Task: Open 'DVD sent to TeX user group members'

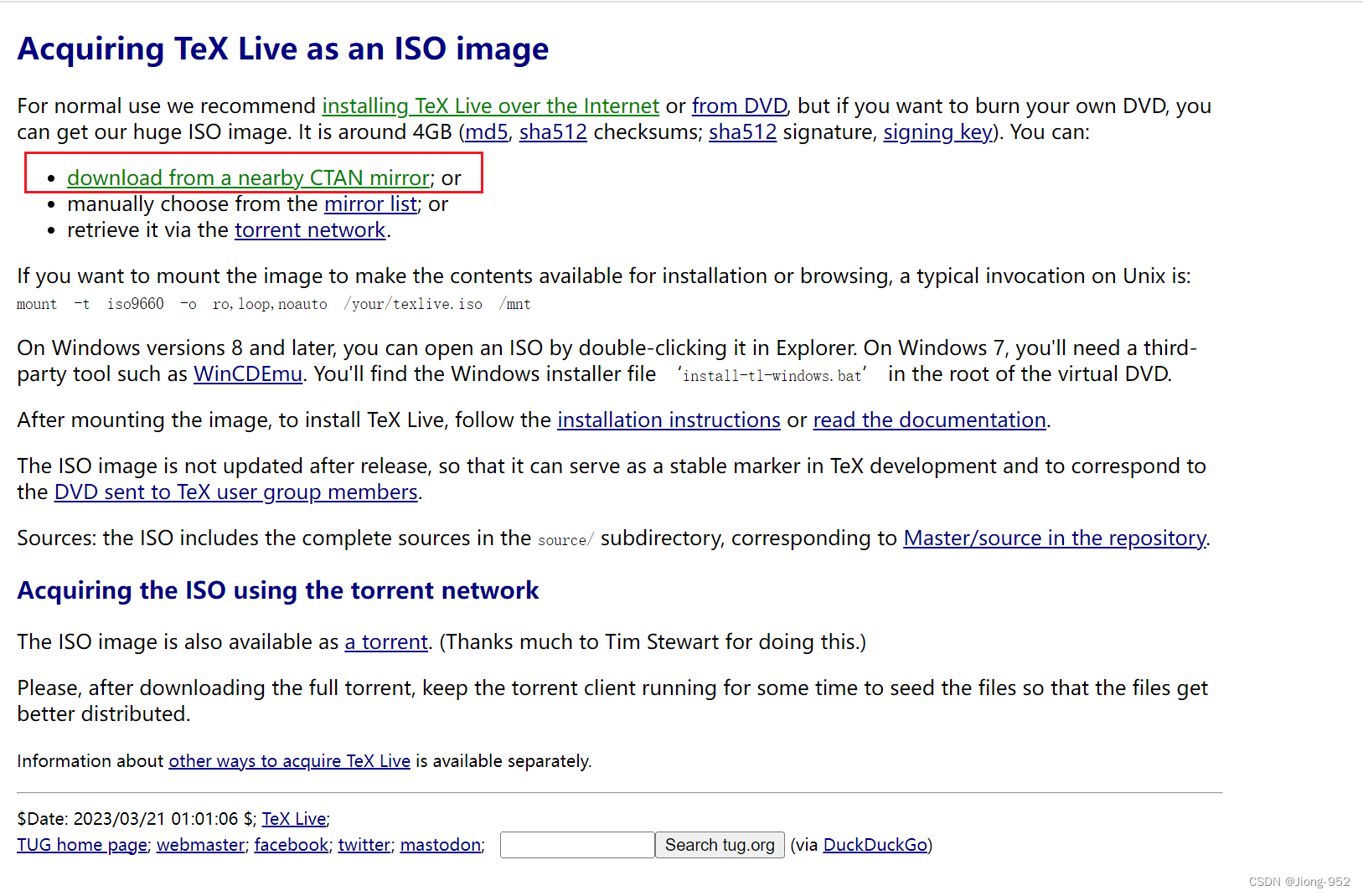Action: click(235, 492)
